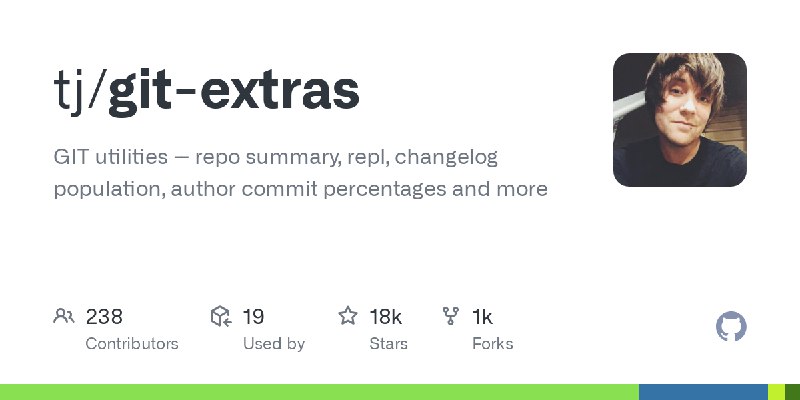Click the Forks branch icon
The image size is (800, 400).
(451, 316)
